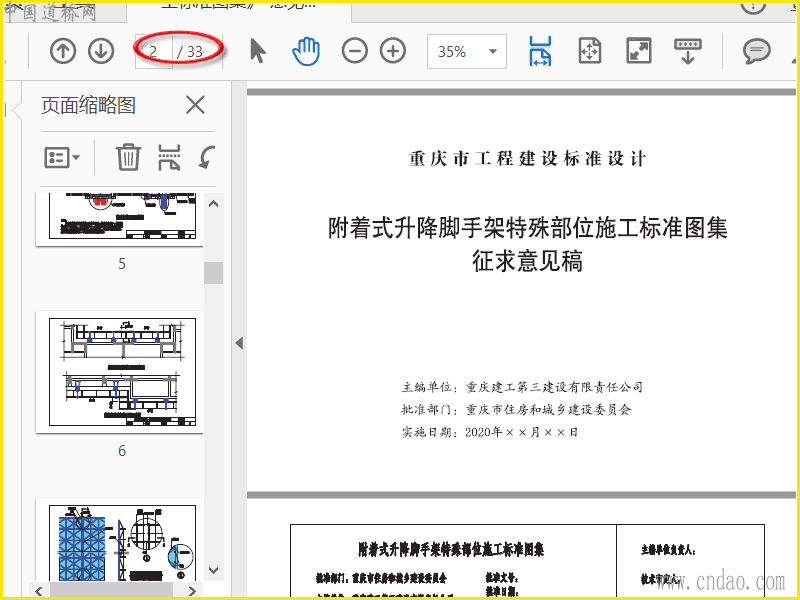Open the 35% zoom level dropdown
800x600 pixels.
pyautogui.click(x=466, y=51)
